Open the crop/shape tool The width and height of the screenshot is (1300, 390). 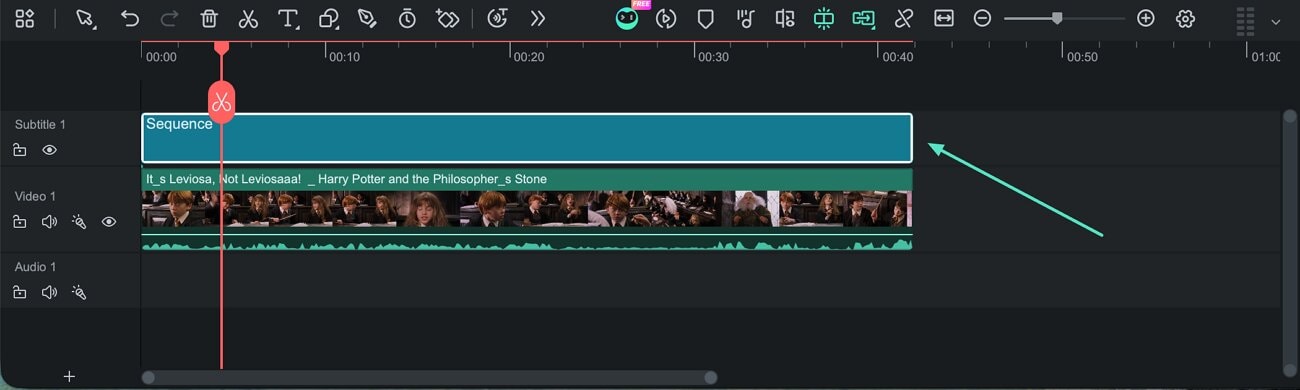329,18
